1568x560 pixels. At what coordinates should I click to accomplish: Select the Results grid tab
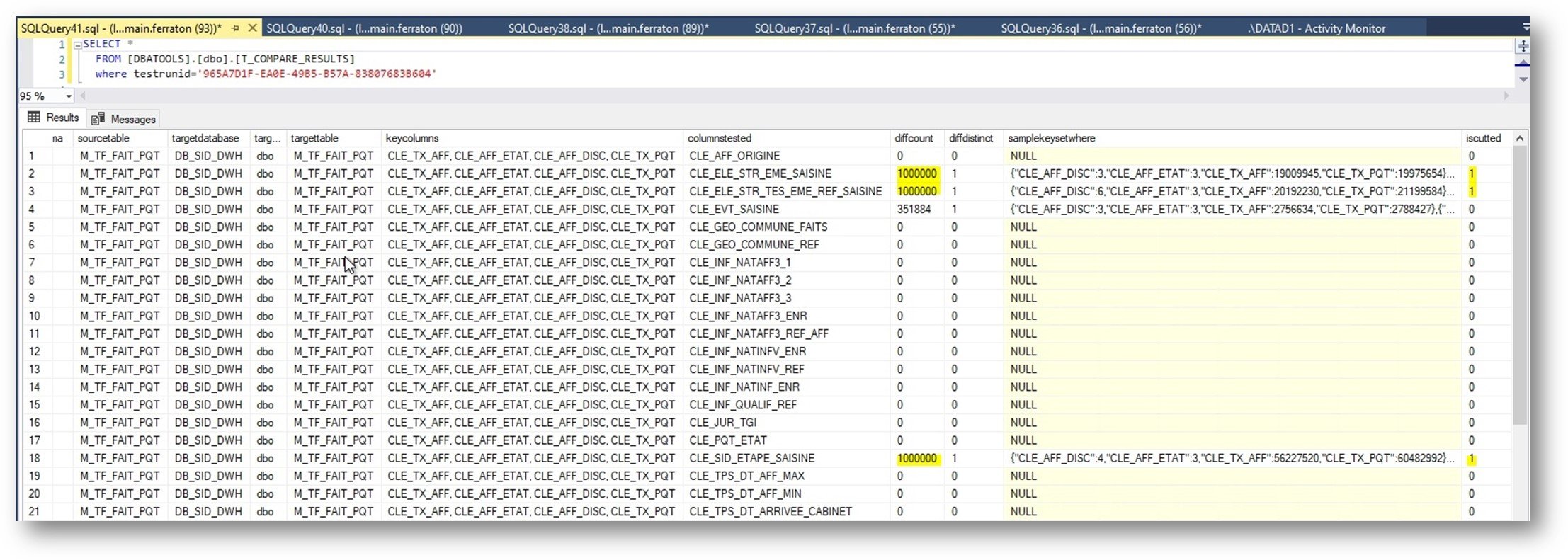[x=53, y=118]
